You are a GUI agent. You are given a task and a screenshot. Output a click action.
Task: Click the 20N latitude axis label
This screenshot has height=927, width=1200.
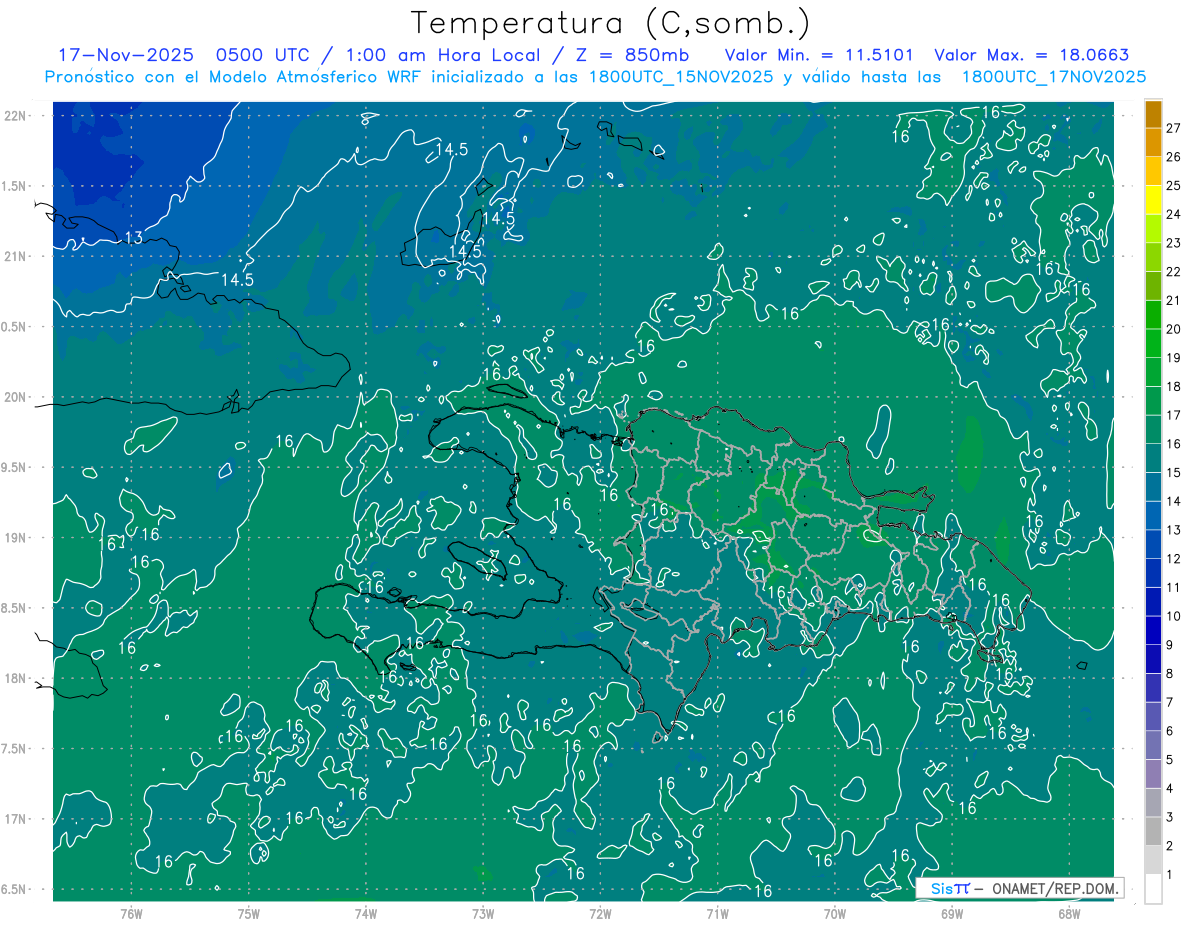coord(14,397)
